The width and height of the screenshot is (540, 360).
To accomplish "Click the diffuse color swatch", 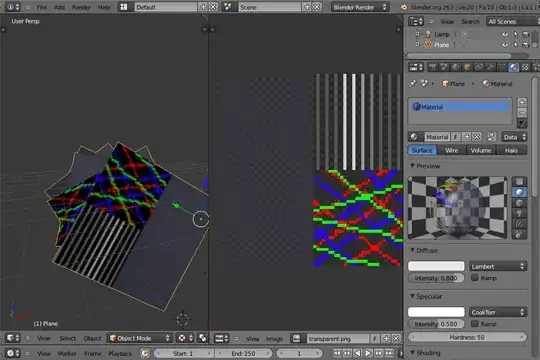I will (x=436, y=266).
